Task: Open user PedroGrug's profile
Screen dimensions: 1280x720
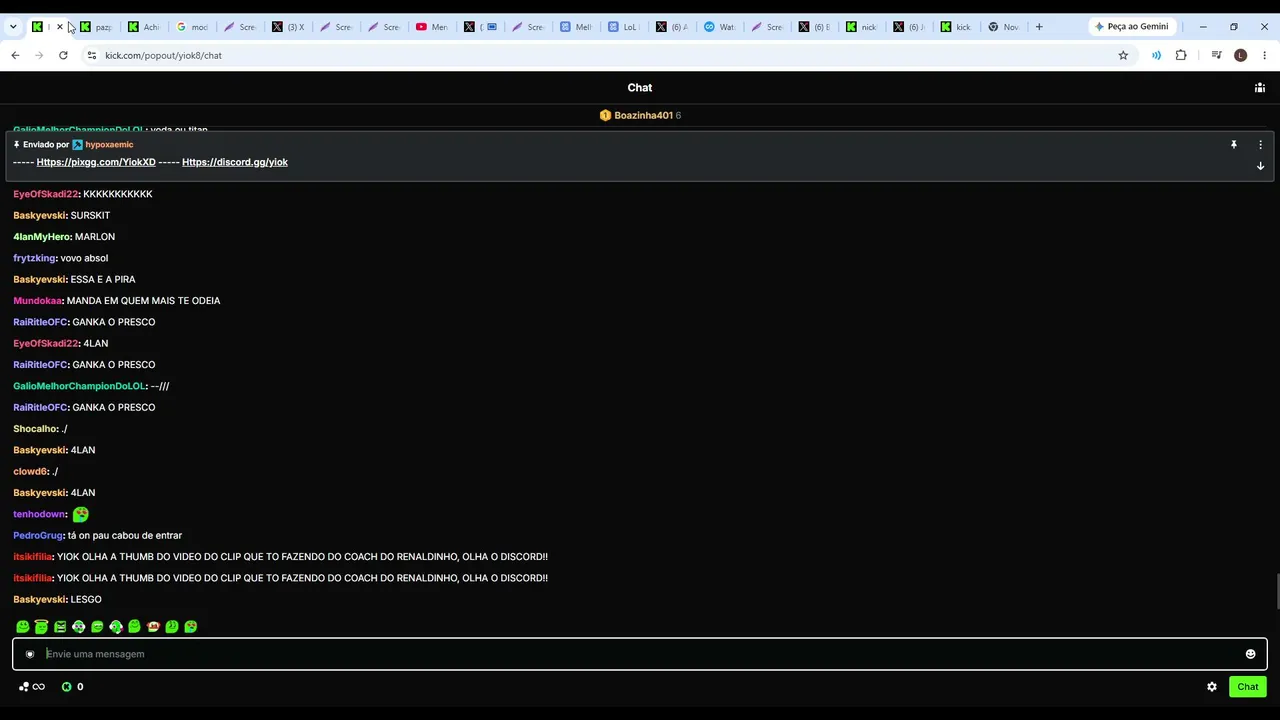Action: click(38, 536)
